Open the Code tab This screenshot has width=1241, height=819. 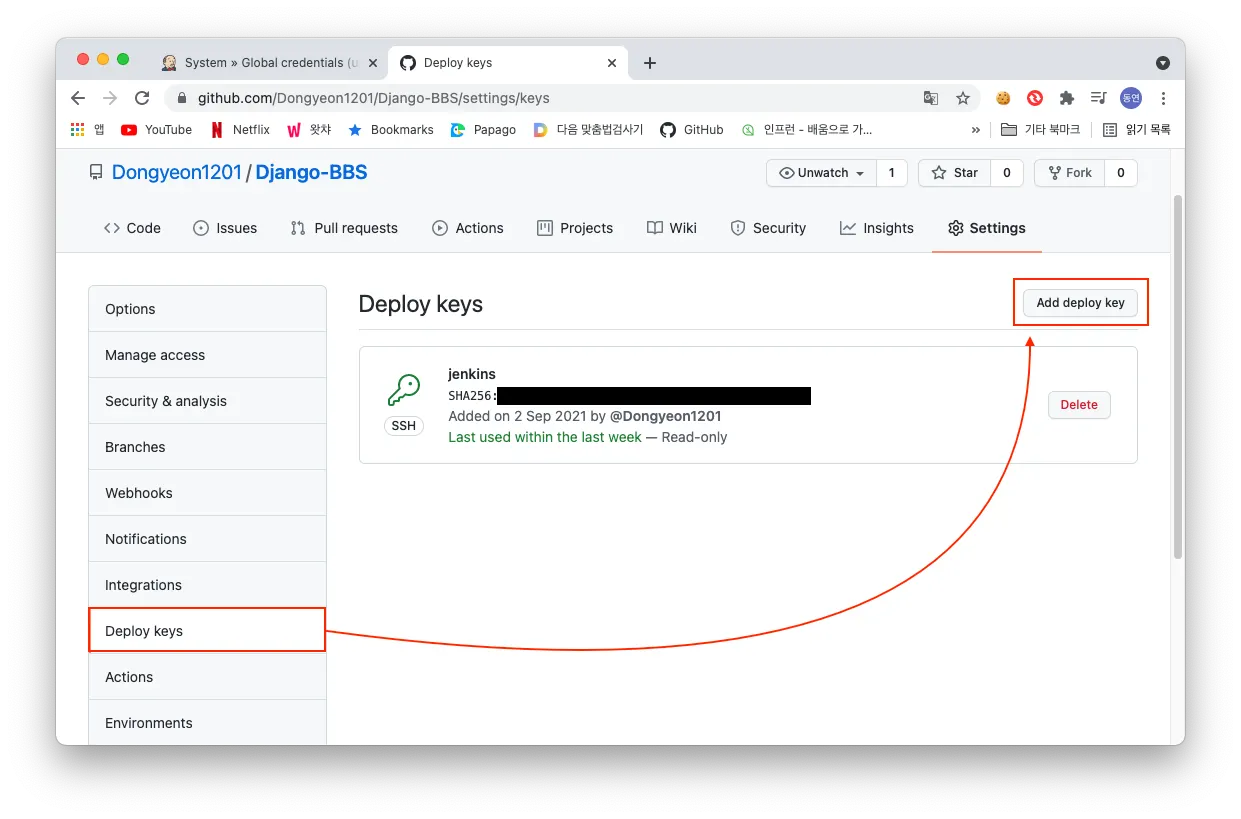tap(132, 228)
